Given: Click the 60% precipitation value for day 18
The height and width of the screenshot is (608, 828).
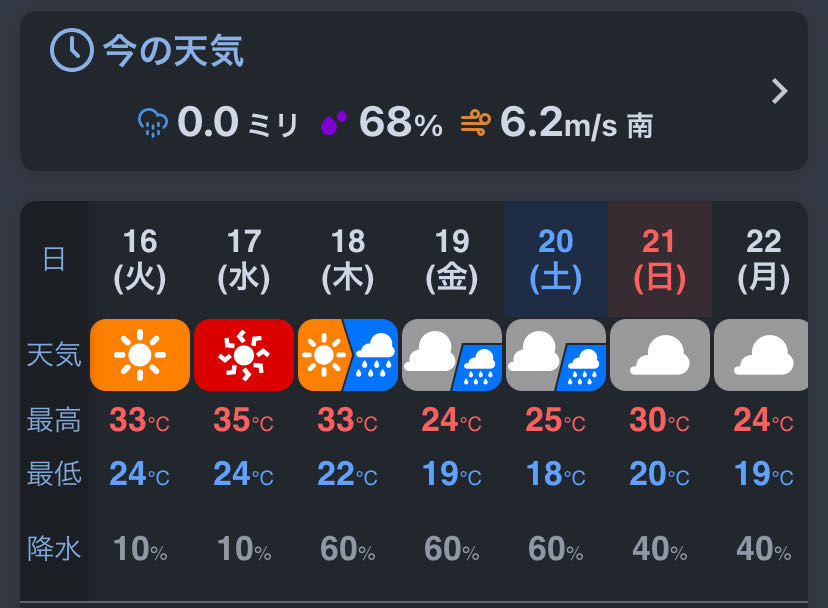Looking at the screenshot, I should 348,549.
